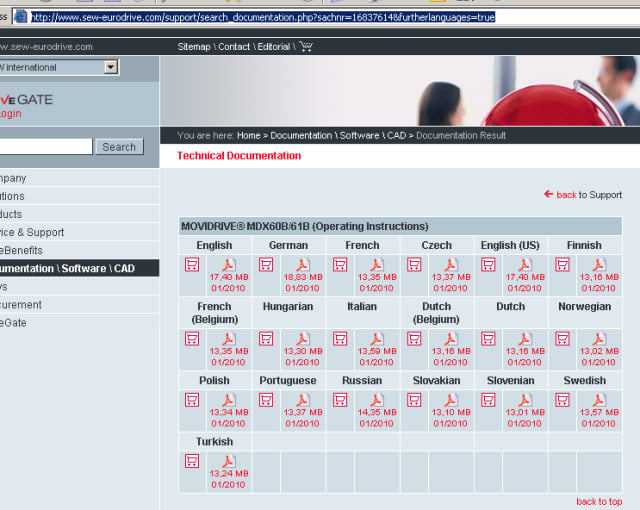Viewport: 640px width, 510px height.
Task: Open Procurement sidebar menu item
Action: (x=80, y=304)
